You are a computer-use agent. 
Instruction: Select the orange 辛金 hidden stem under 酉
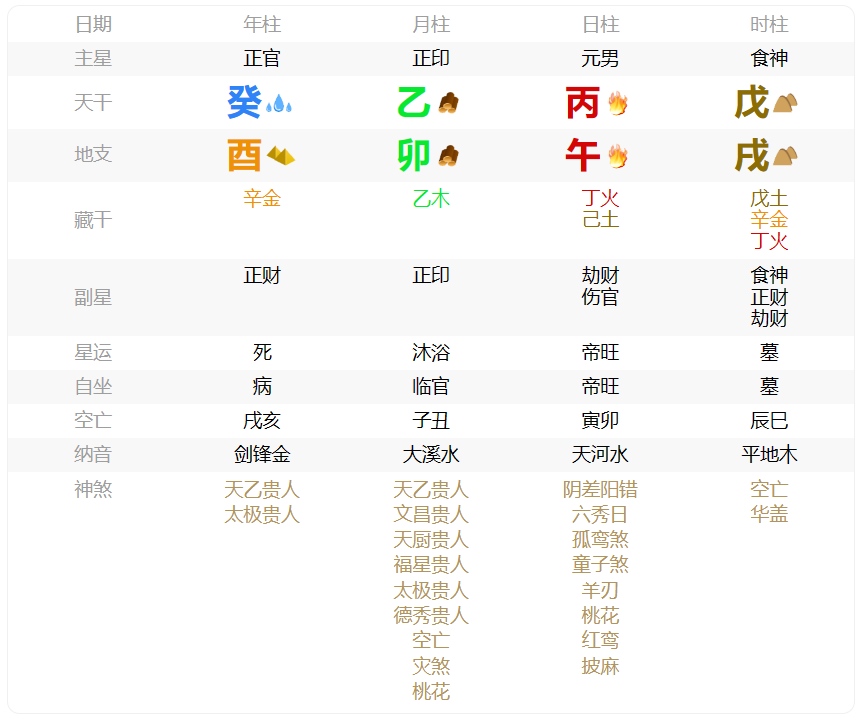[x=262, y=199]
